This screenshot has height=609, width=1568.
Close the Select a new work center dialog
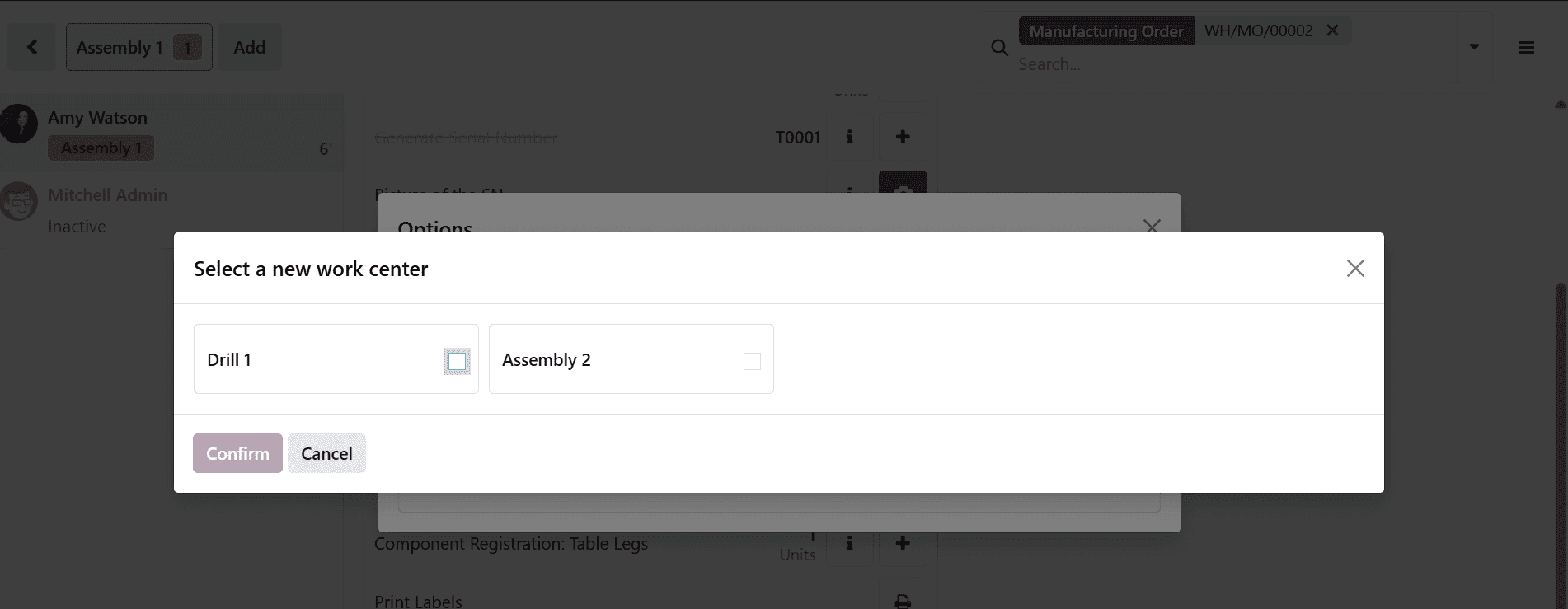tap(1355, 268)
